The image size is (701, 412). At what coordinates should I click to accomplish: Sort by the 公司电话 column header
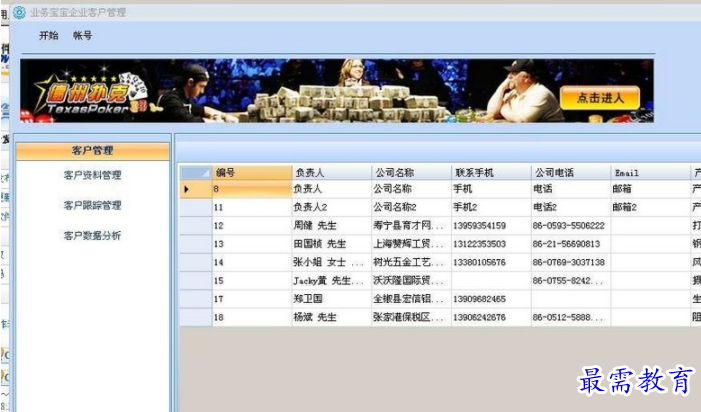click(x=571, y=172)
